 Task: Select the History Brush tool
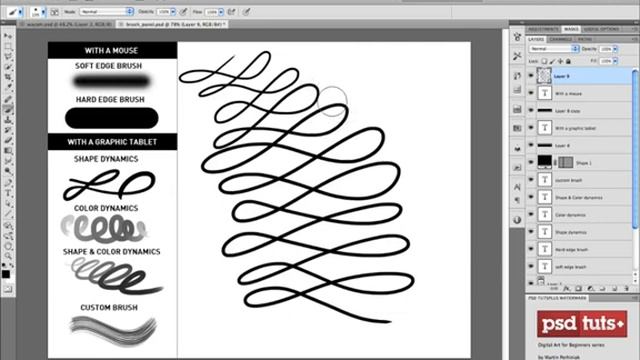click(8, 130)
